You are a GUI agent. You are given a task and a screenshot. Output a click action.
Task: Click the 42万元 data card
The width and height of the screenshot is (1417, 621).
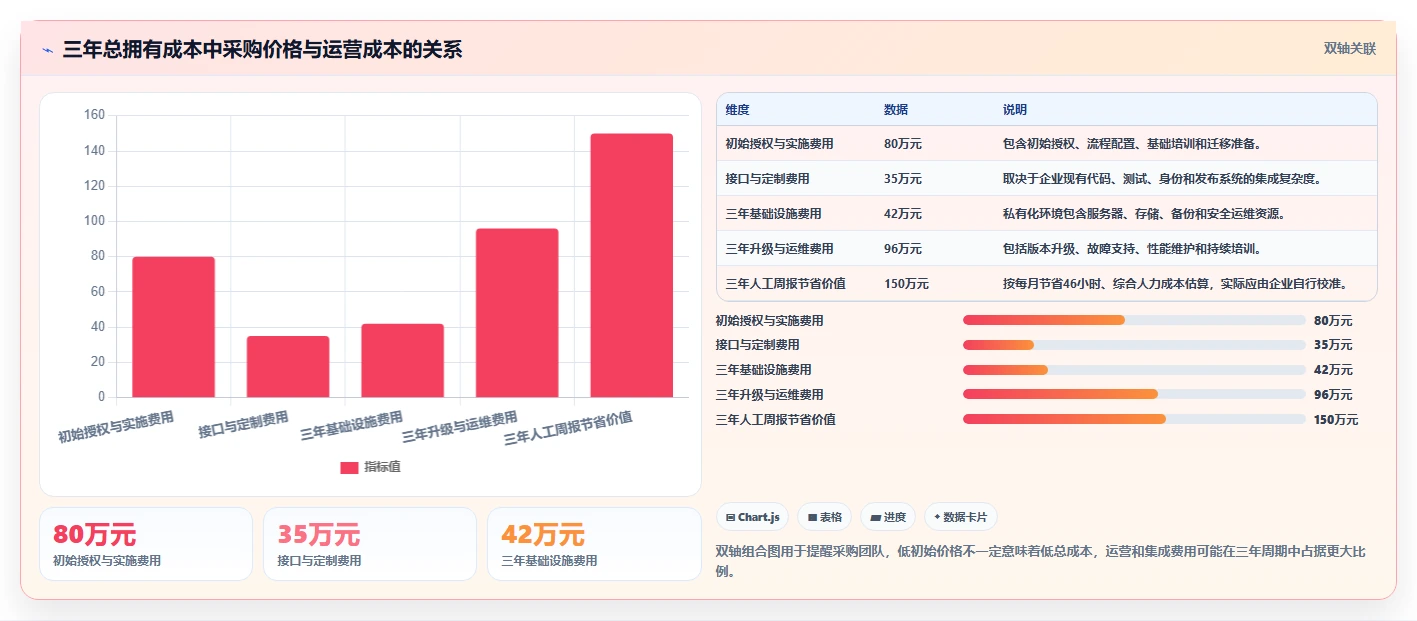594,544
